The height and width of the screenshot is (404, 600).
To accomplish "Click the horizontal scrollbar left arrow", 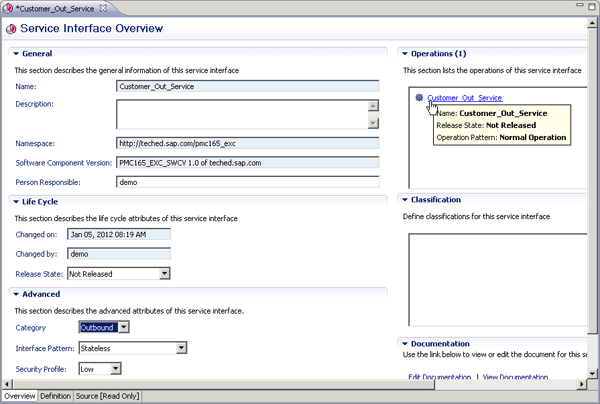I will pyautogui.click(x=7, y=383).
